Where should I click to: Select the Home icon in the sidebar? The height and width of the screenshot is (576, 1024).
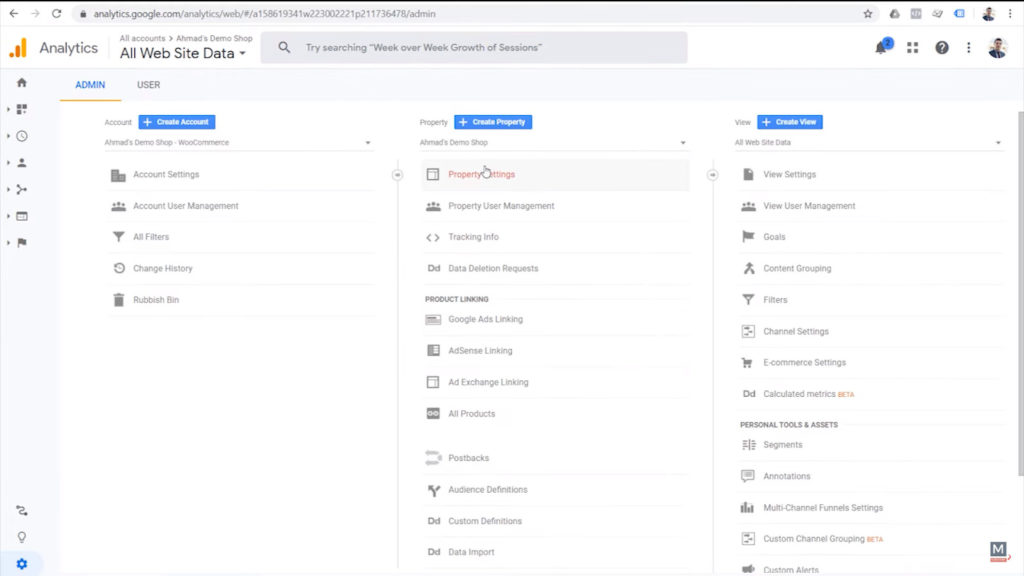coord(22,84)
